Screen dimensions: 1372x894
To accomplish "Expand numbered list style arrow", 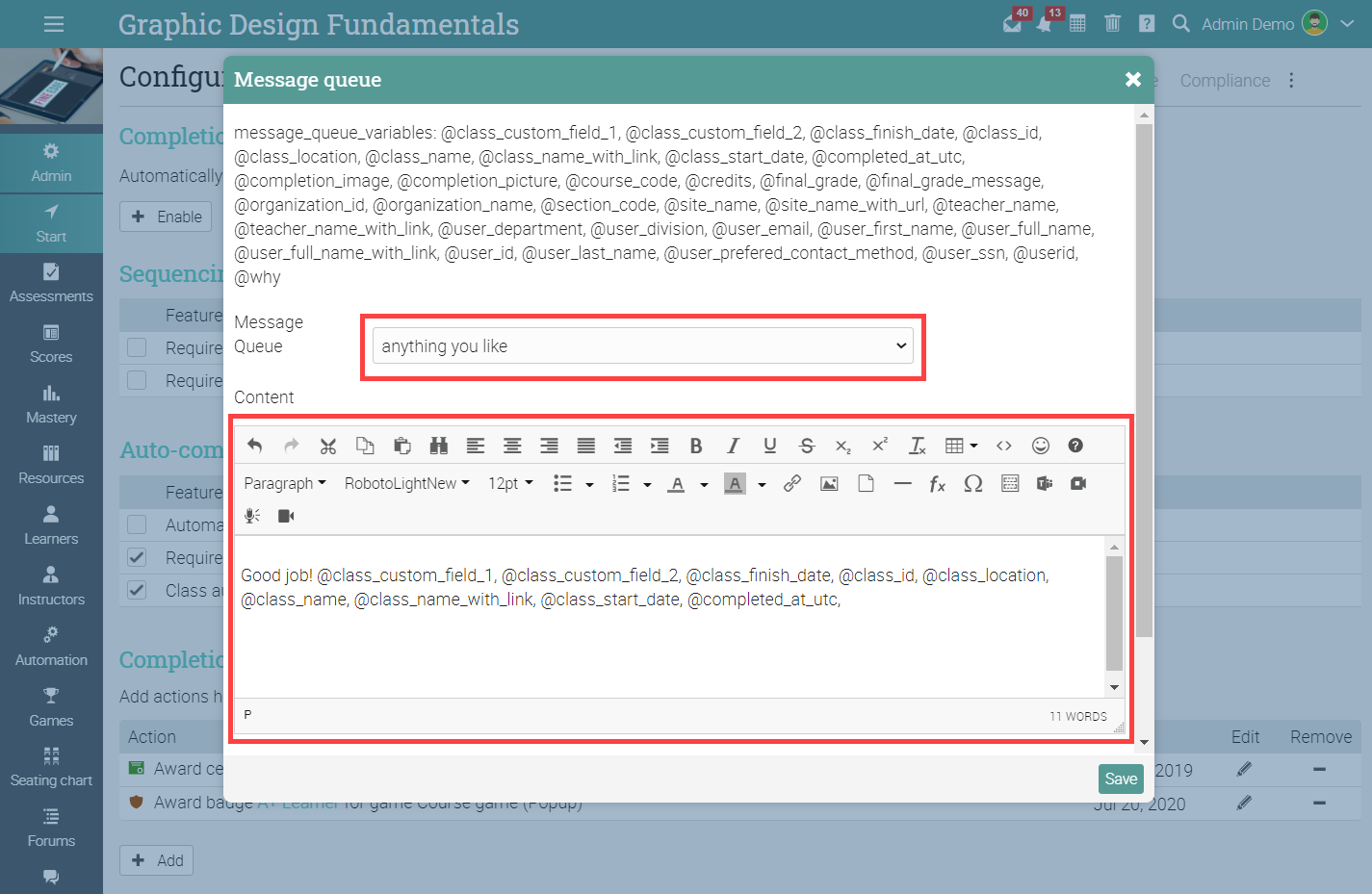I will [647, 484].
